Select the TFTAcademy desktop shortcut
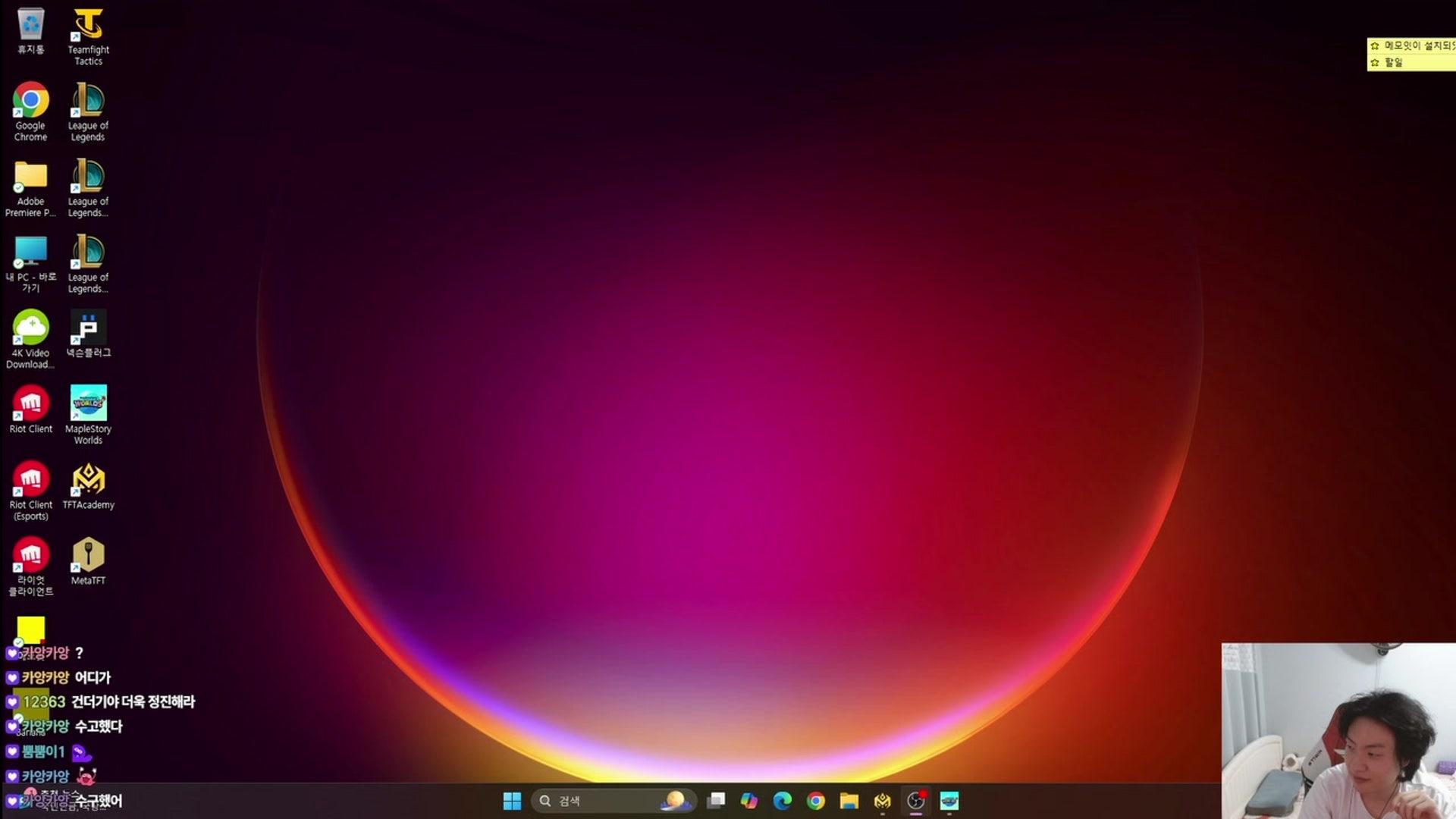Screen dimensions: 1456x819 tap(88, 485)
